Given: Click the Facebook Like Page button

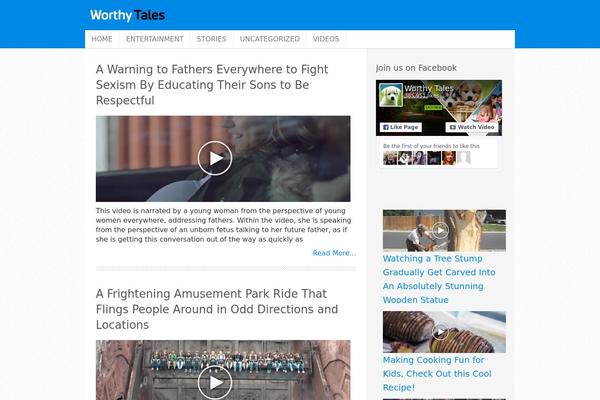Looking at the screenshot, I should point(401,127).
